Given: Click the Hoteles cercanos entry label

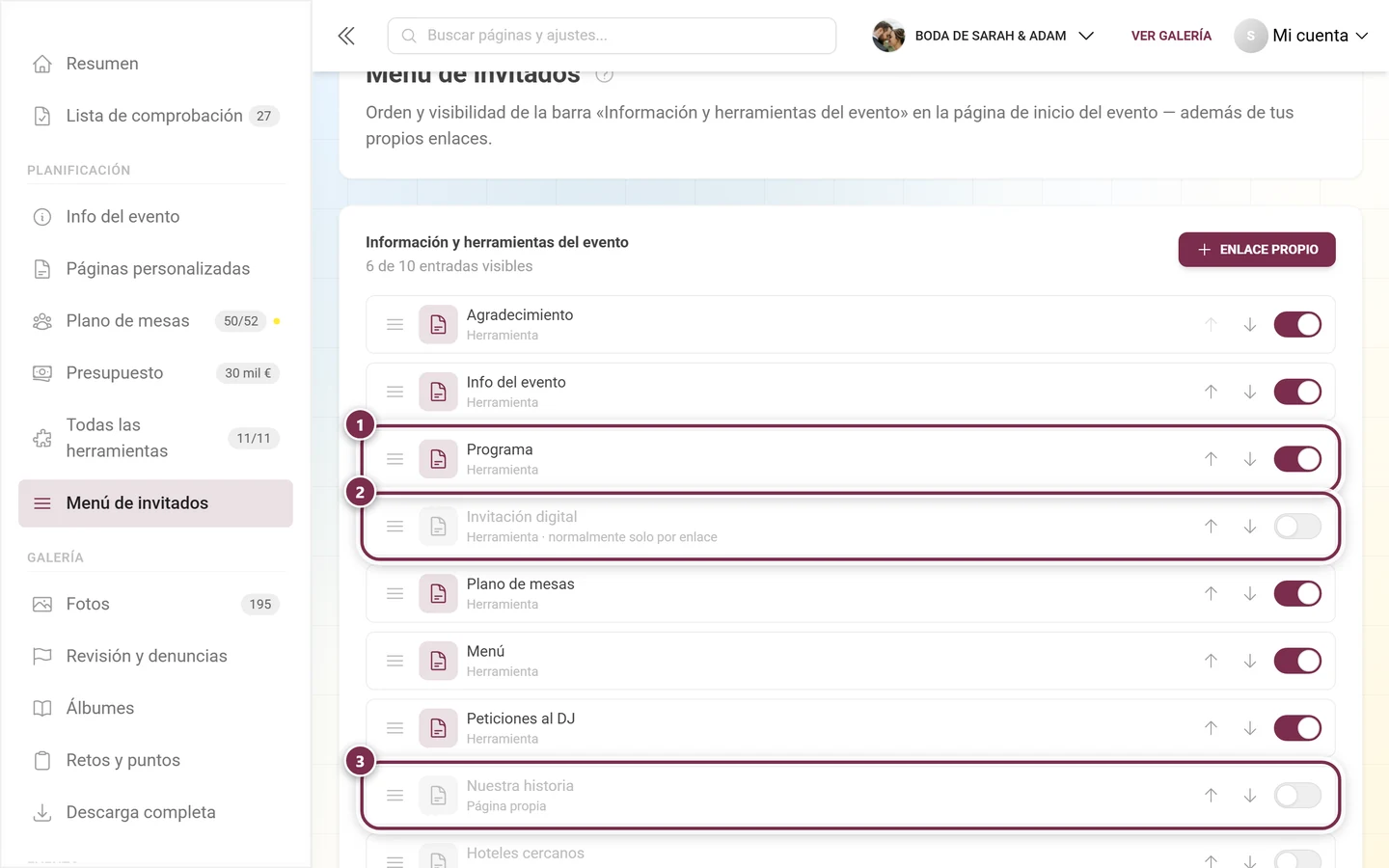Looking at the screenshot, I should (x=526, y=854).
